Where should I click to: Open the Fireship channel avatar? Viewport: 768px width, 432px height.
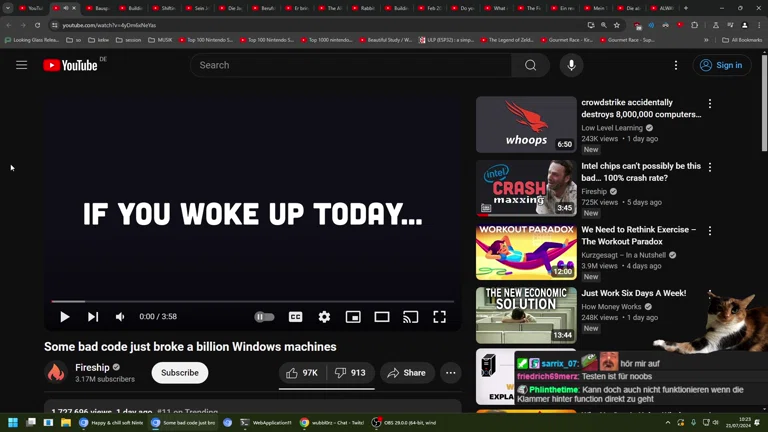pyautogui.click(x=56, y=373)
